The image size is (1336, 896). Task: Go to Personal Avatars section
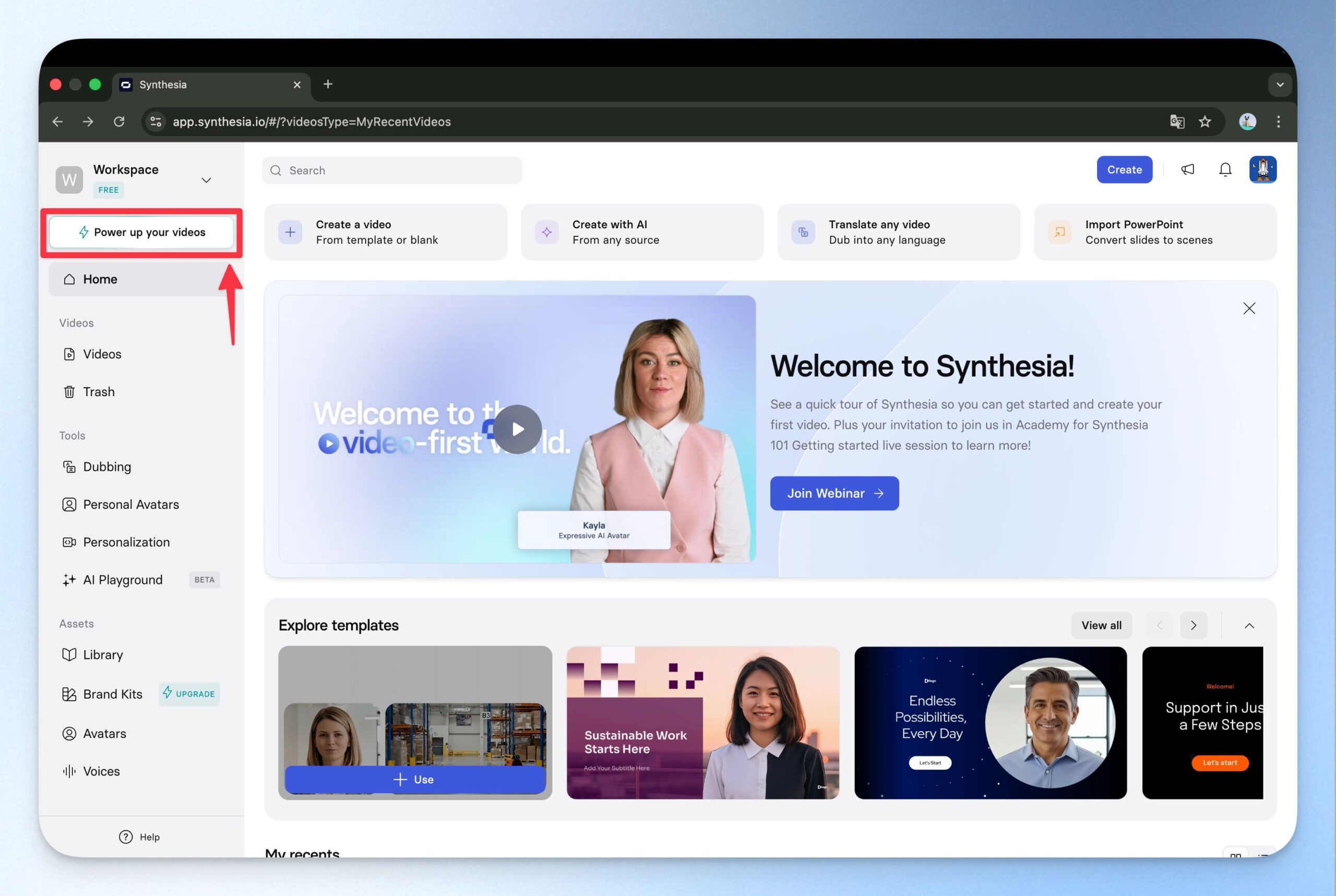point(131,505)
